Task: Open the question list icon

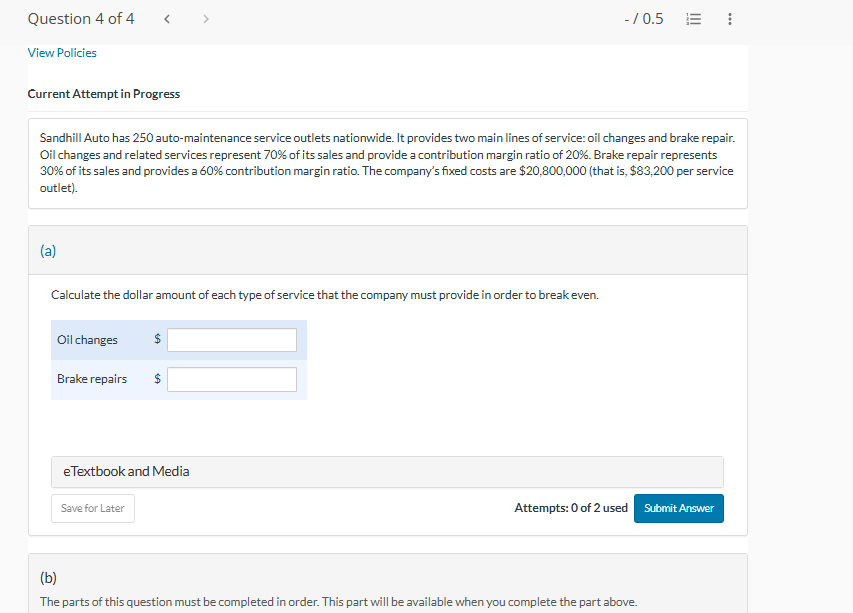Action: point(695,19)
